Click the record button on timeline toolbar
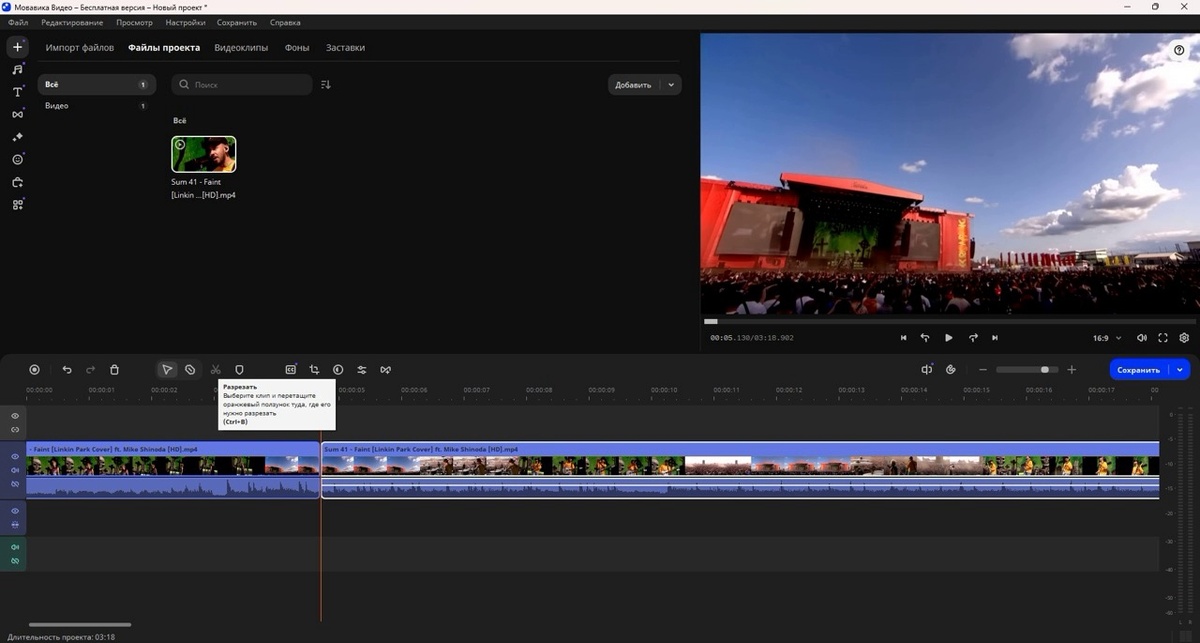Image resolution: width=1200 pixels, height=643 pixels. [34, 369]
